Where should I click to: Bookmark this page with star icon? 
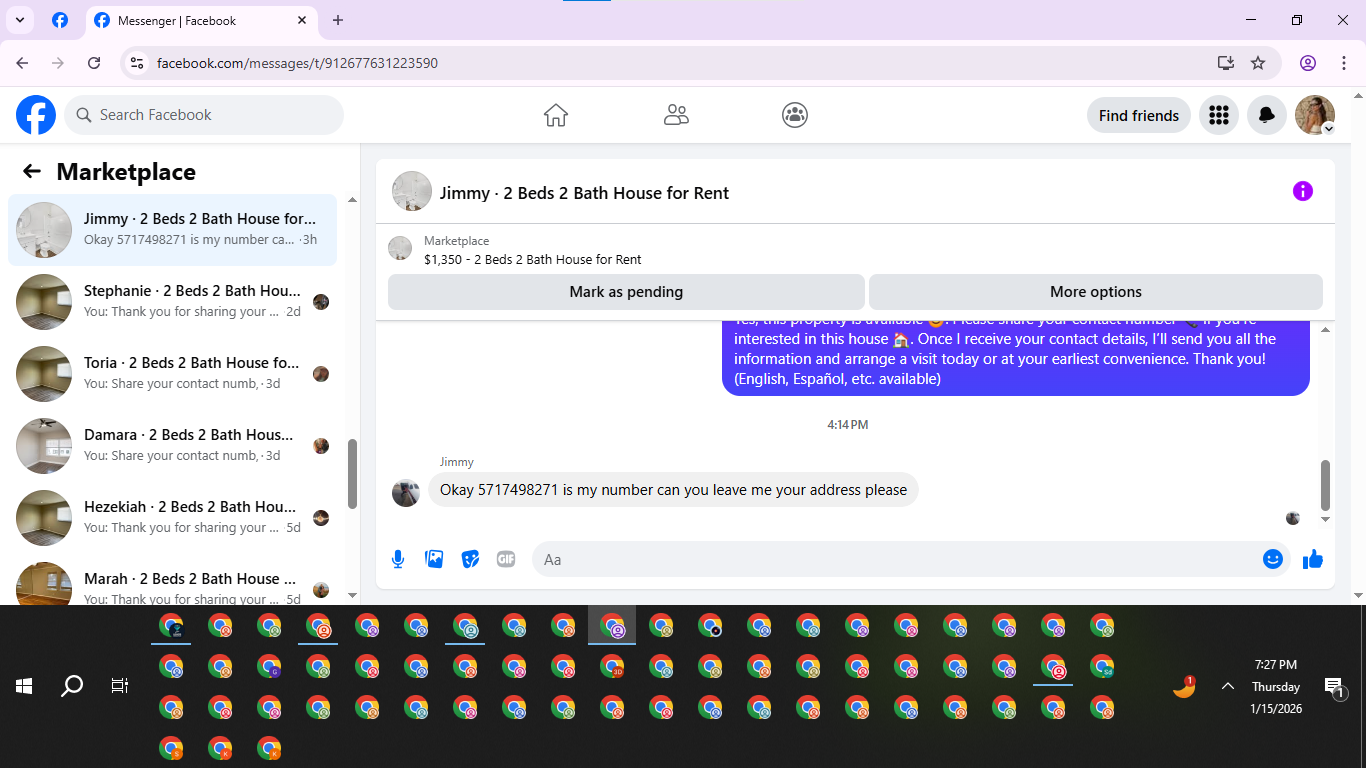click(1258, 63)
